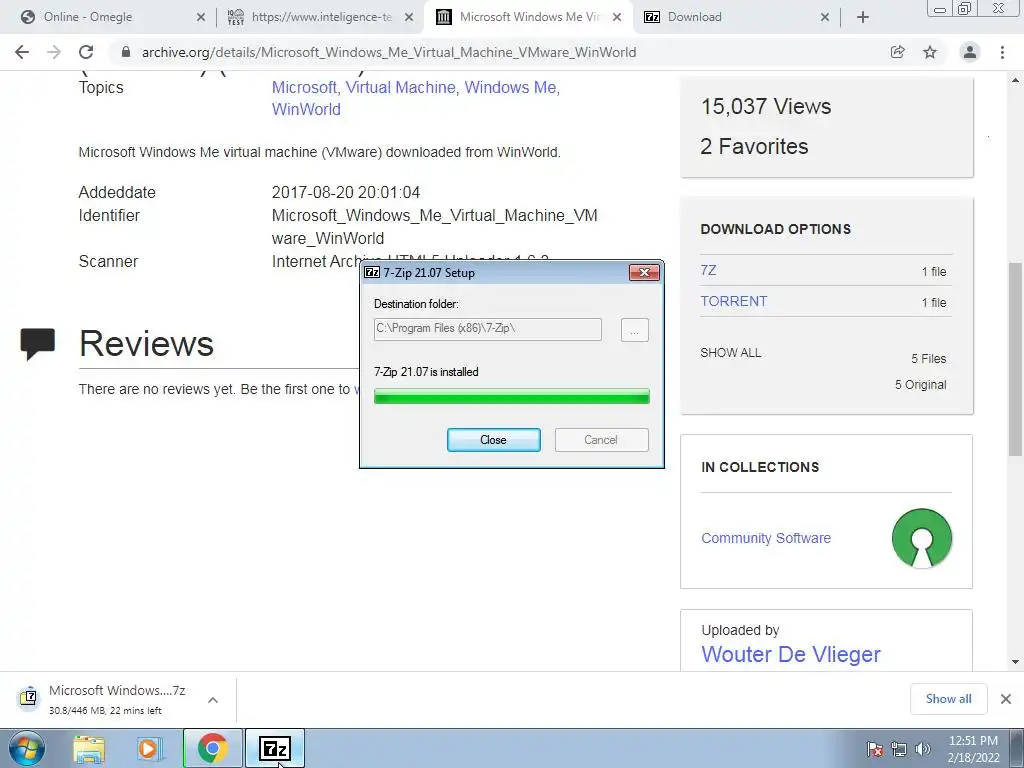Open the WinWorld topic link
Screen dimensions: 1024x768
pyautogui.click(x=306, y=109)
